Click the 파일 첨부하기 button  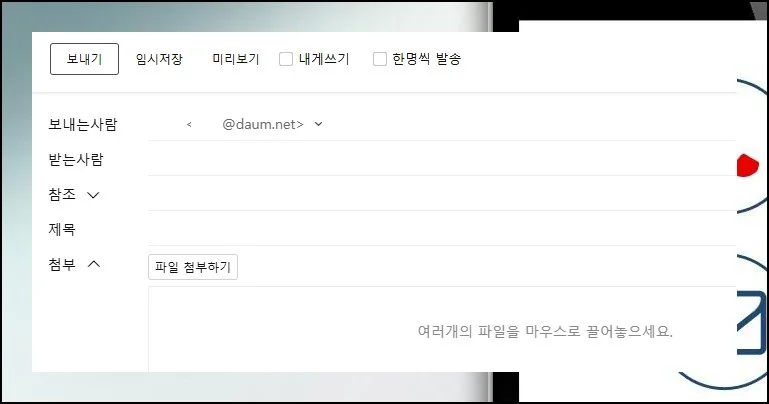[193, 267]
